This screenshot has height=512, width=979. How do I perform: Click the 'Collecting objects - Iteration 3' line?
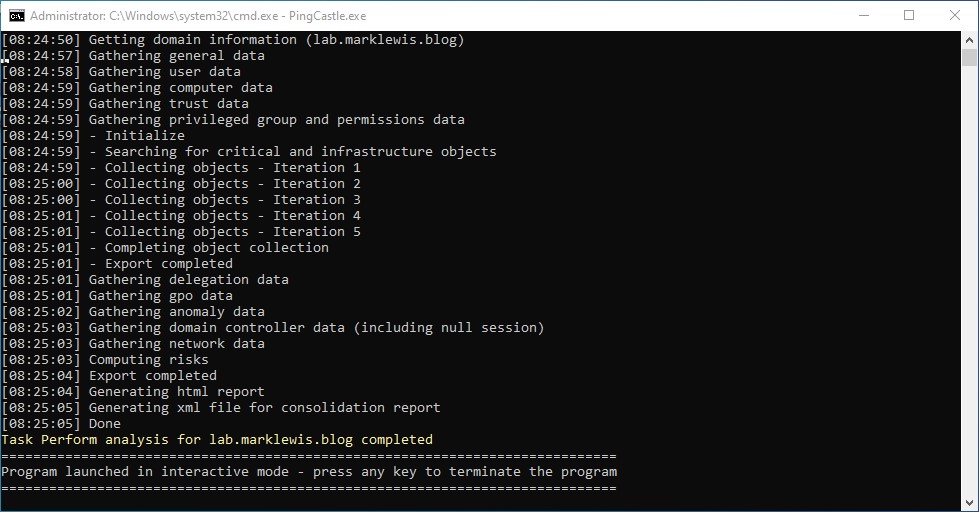232,200
